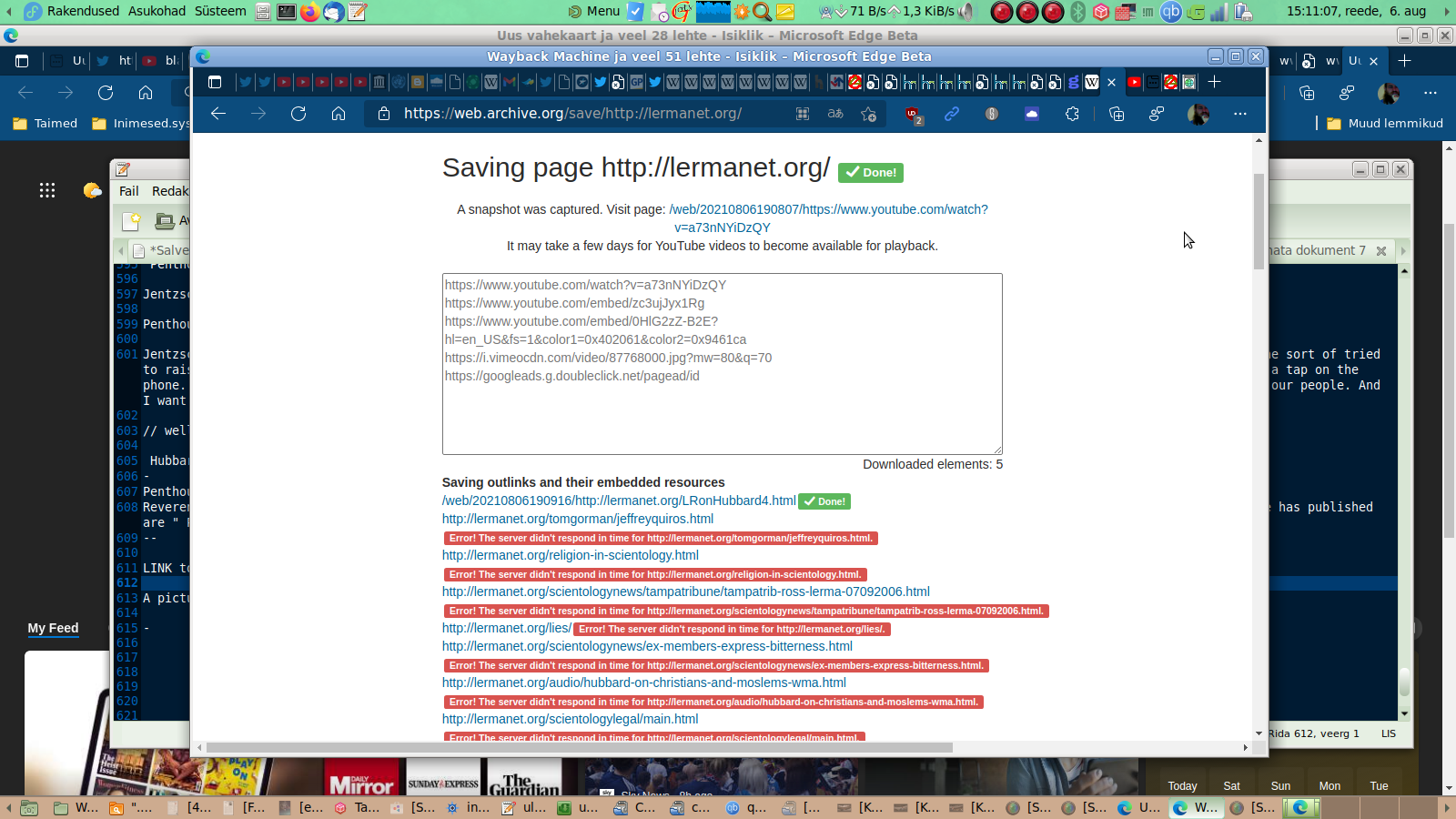Open a new tab in the Wayback Machine window

tap(1214, 82)
